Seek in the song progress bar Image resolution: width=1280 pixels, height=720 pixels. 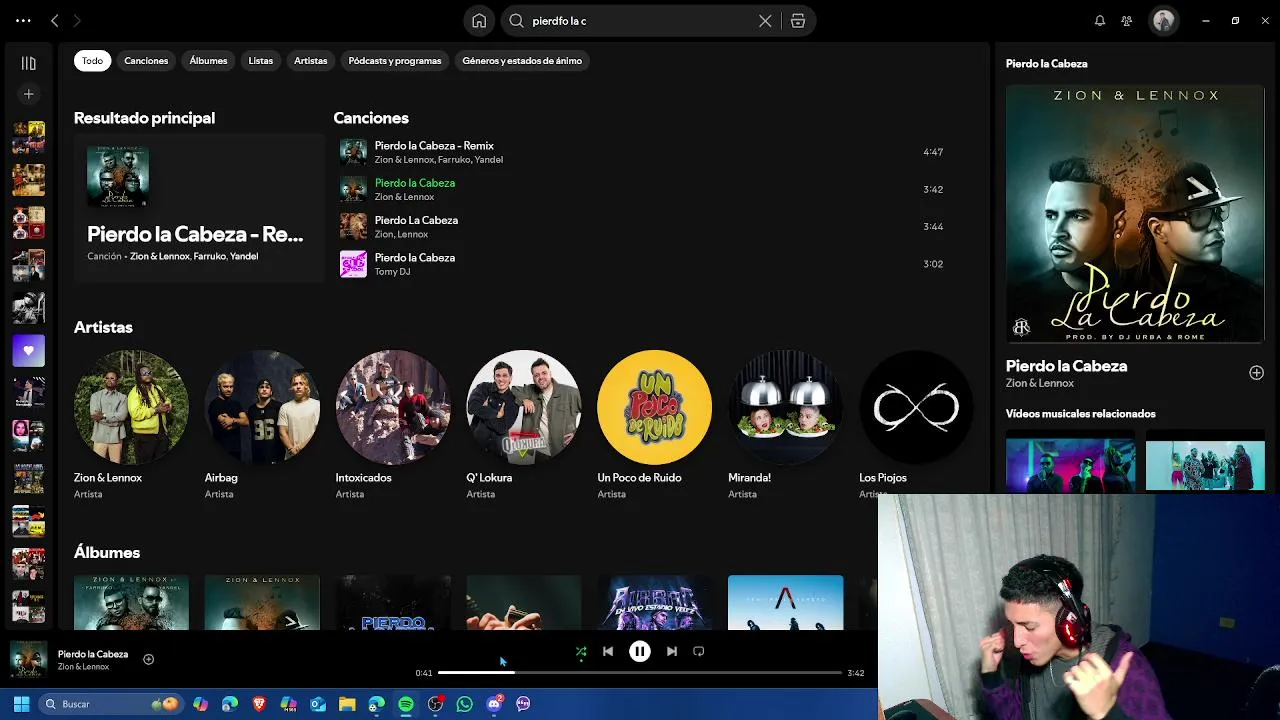(x=640, y=673)
